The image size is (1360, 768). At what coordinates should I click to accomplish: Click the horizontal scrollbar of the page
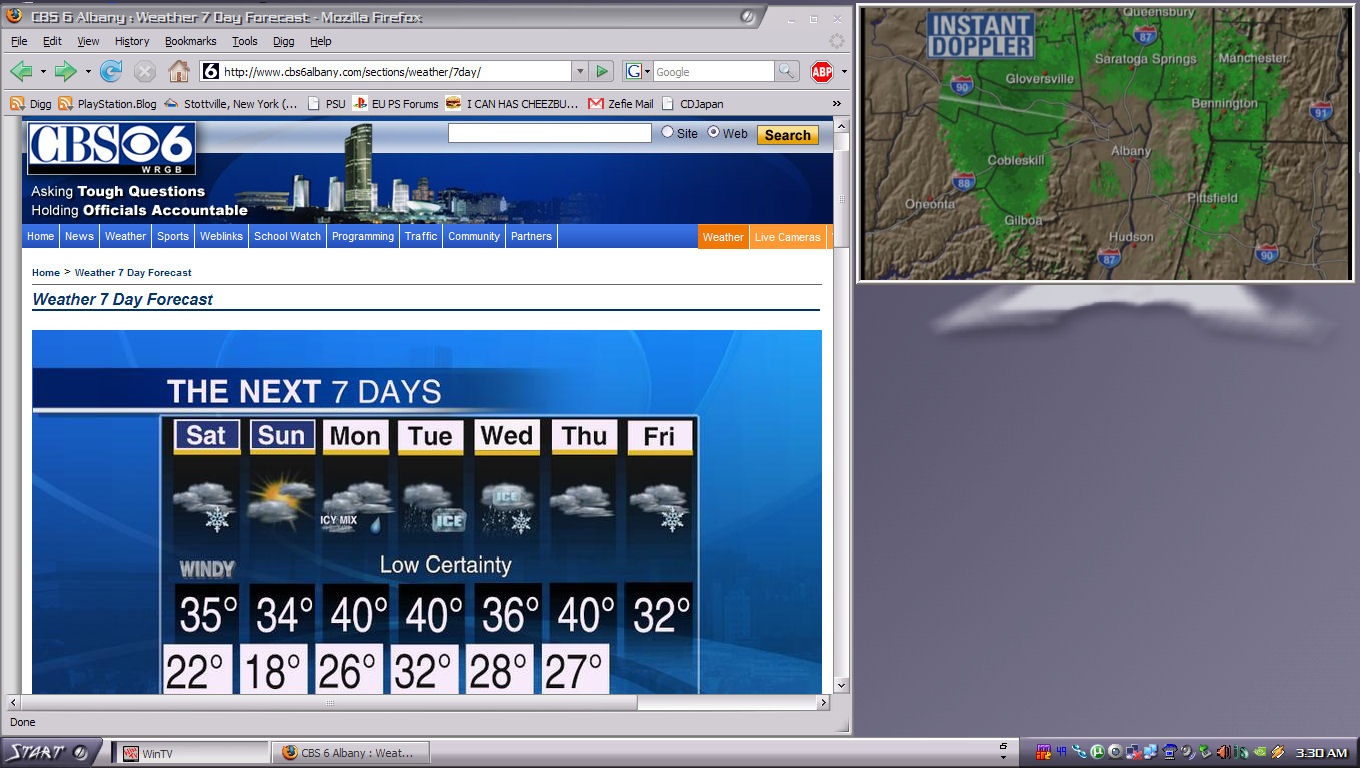click(x=329, y=703)
